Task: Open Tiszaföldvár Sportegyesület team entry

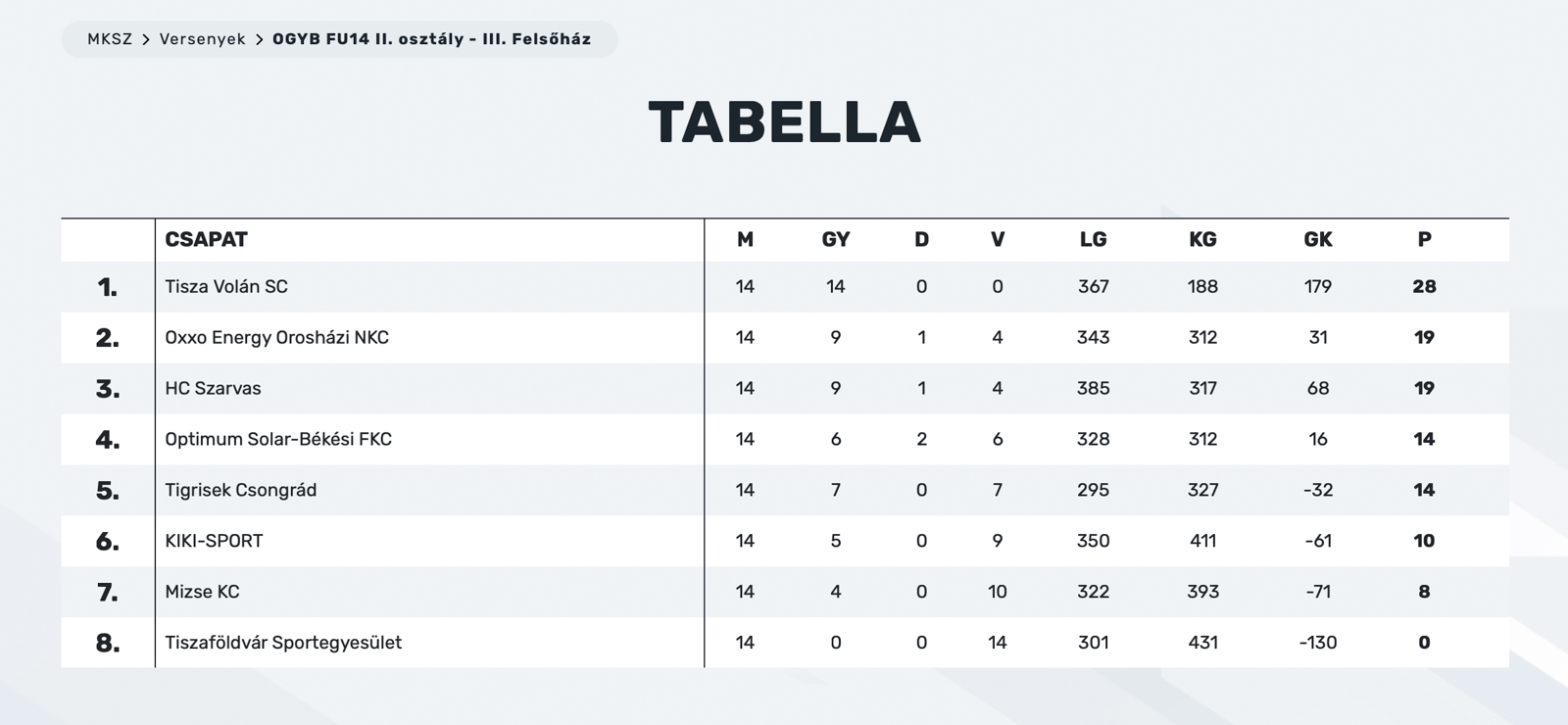Action: tap(283, 644)
